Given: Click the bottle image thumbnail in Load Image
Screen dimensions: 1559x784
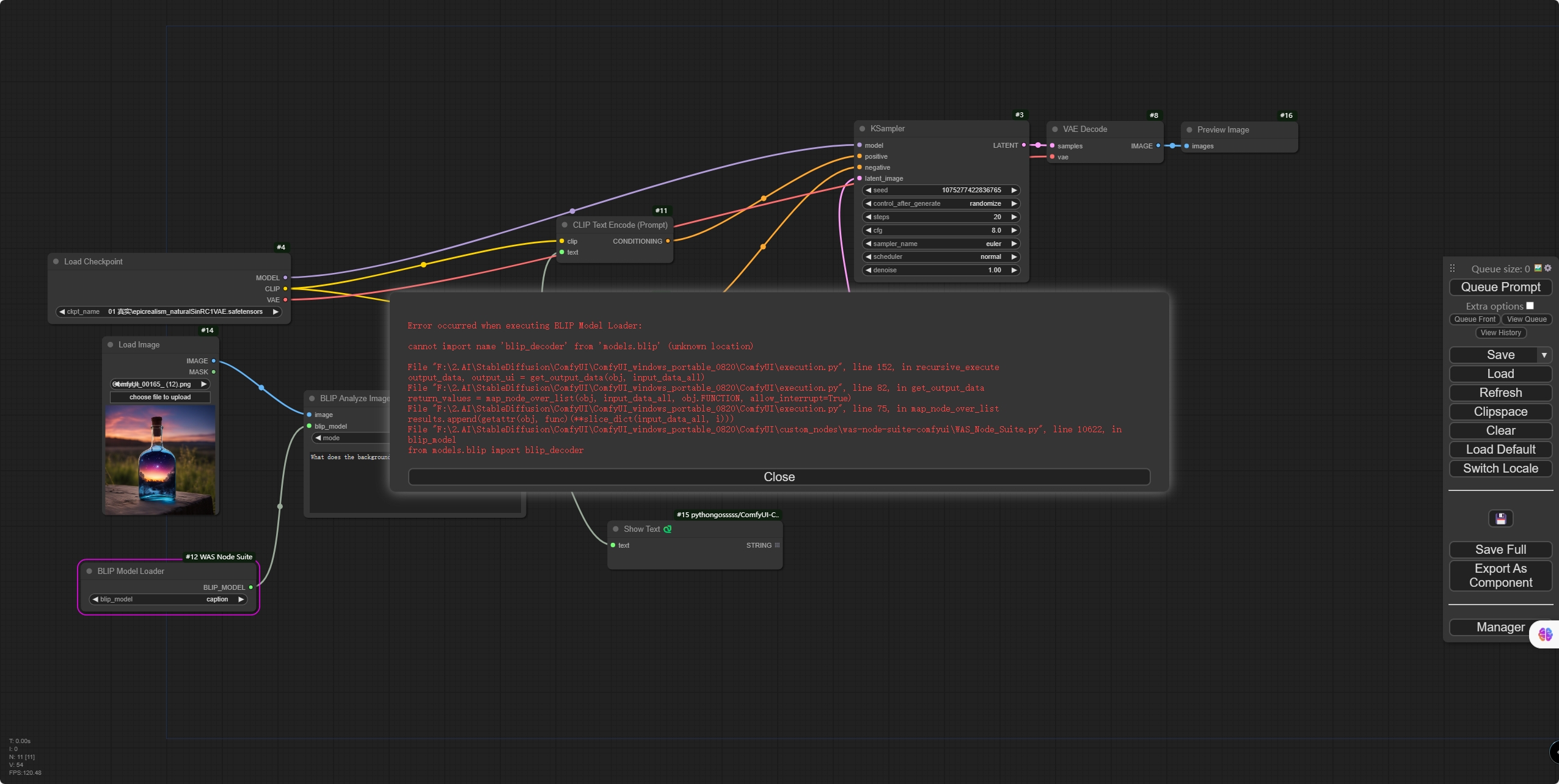Looking at the screenshot, I should (x=160, y=458).
